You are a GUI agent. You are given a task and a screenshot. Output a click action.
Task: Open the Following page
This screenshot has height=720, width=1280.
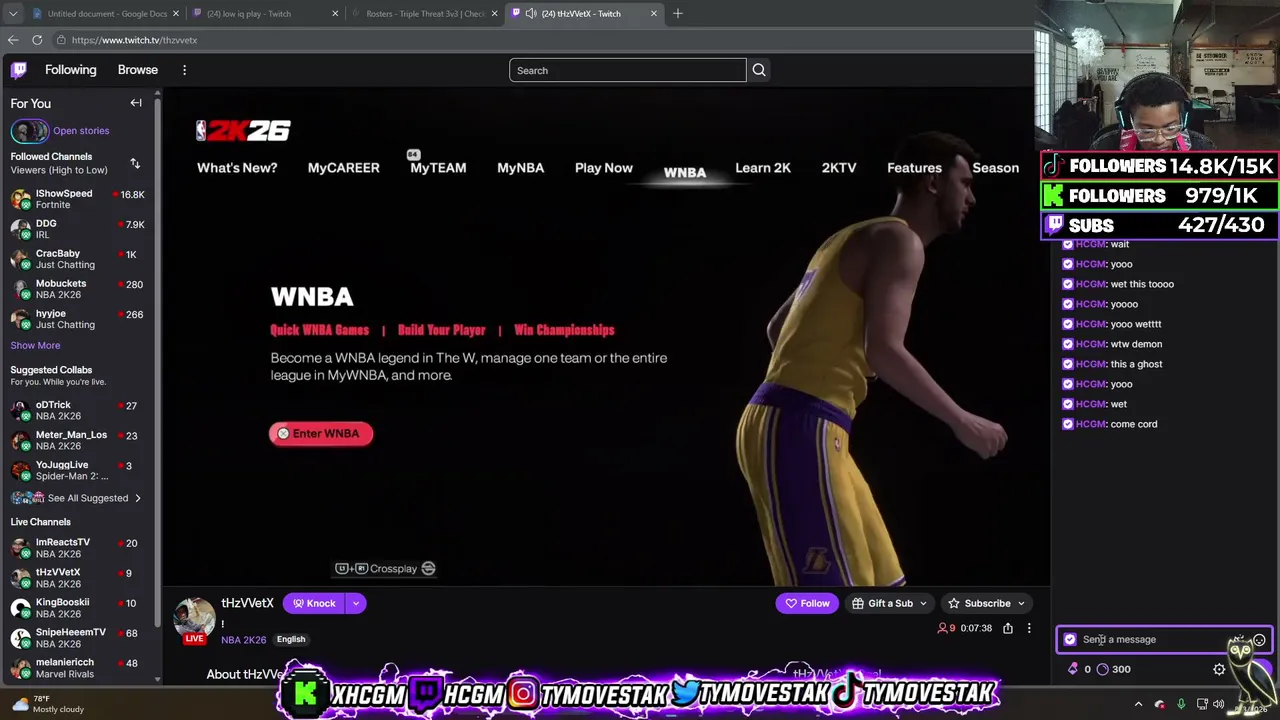tap(71, 70)
